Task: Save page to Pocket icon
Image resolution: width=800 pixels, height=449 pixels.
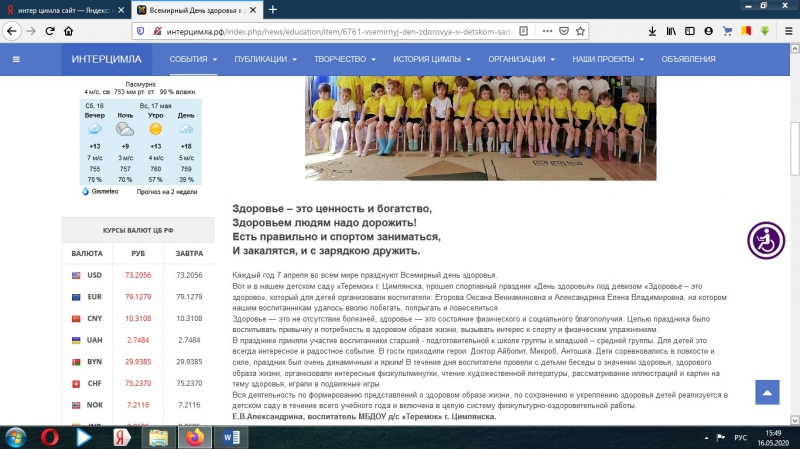Action: tap(564, 31)
